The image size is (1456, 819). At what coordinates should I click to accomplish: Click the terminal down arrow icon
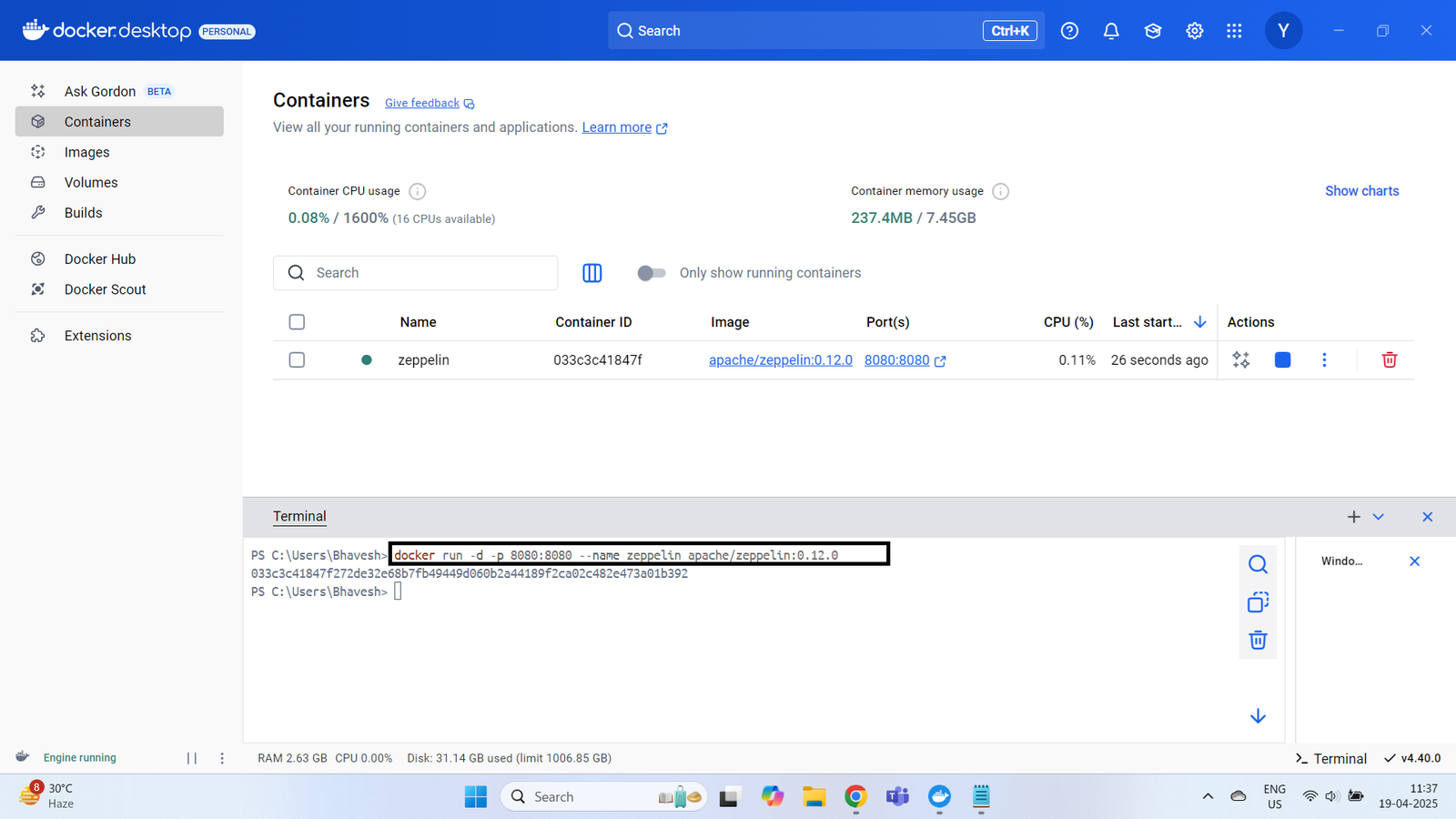point(1259,716)
